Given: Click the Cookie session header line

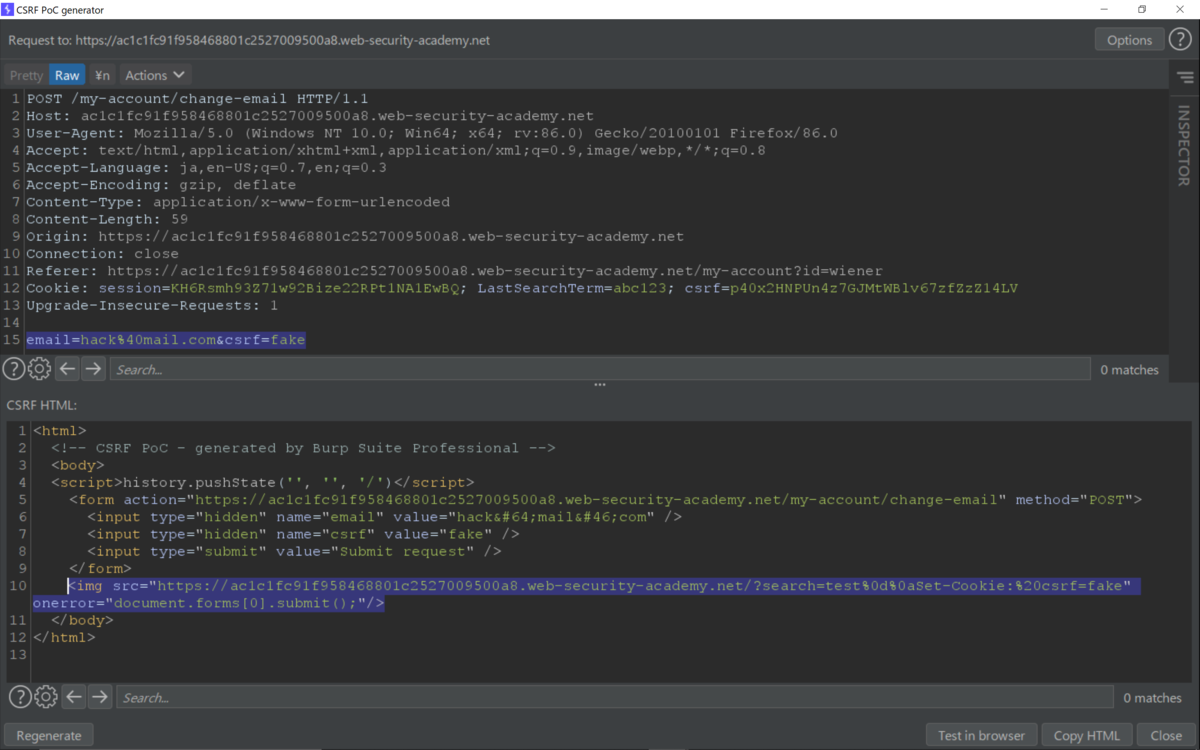Looking at the screenshot, I should pos(522,288).
